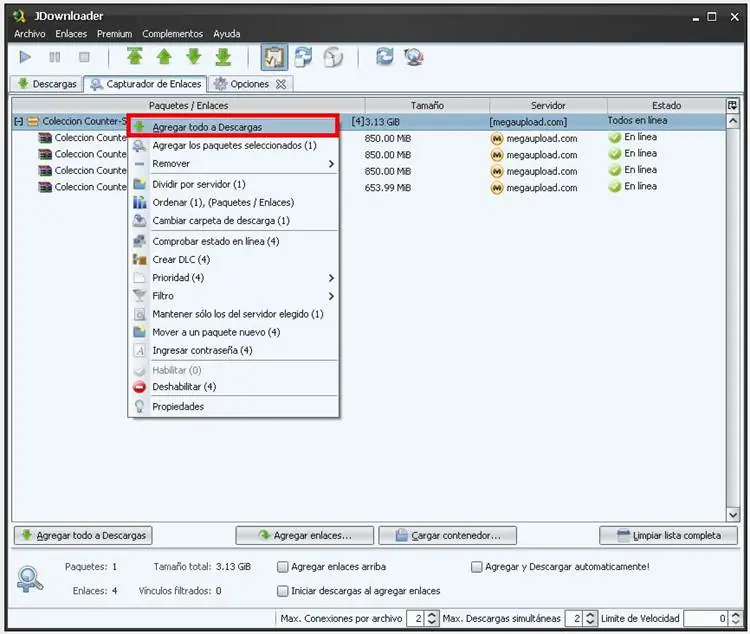Click the [megaupload.com] package server cell
Screen dimensions: 750x634
click(528, 122)
